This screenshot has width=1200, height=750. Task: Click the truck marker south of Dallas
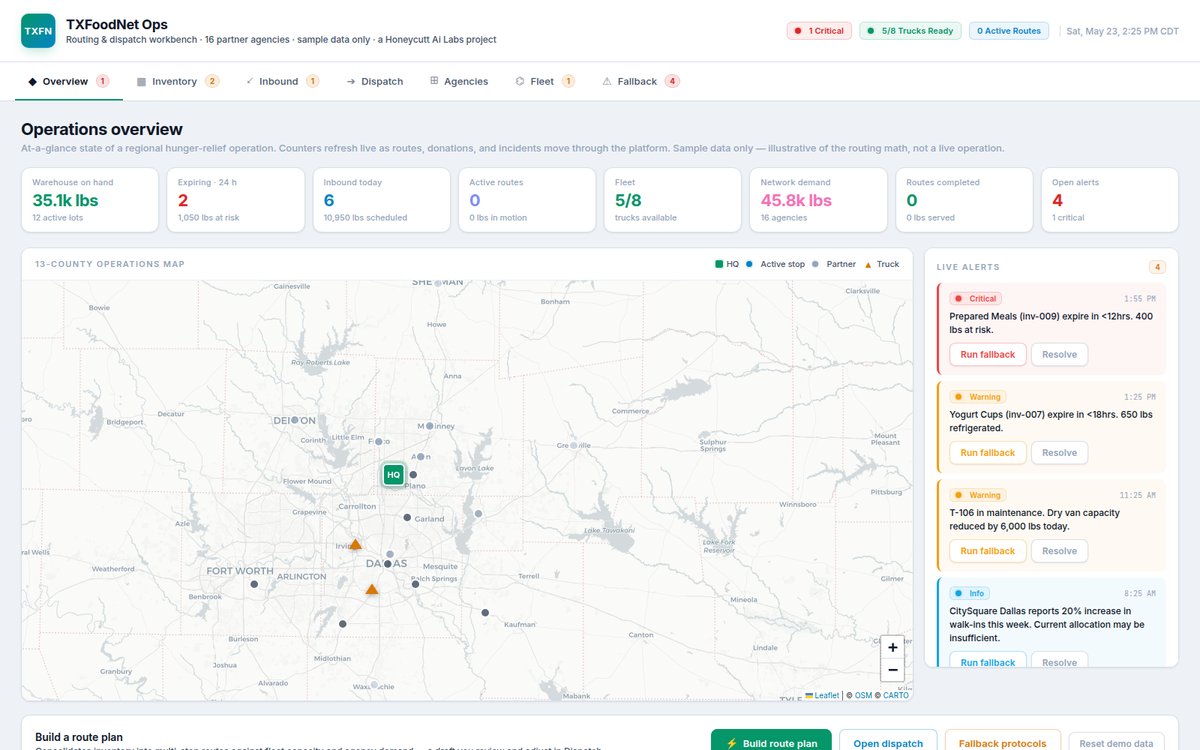point(372,589)
